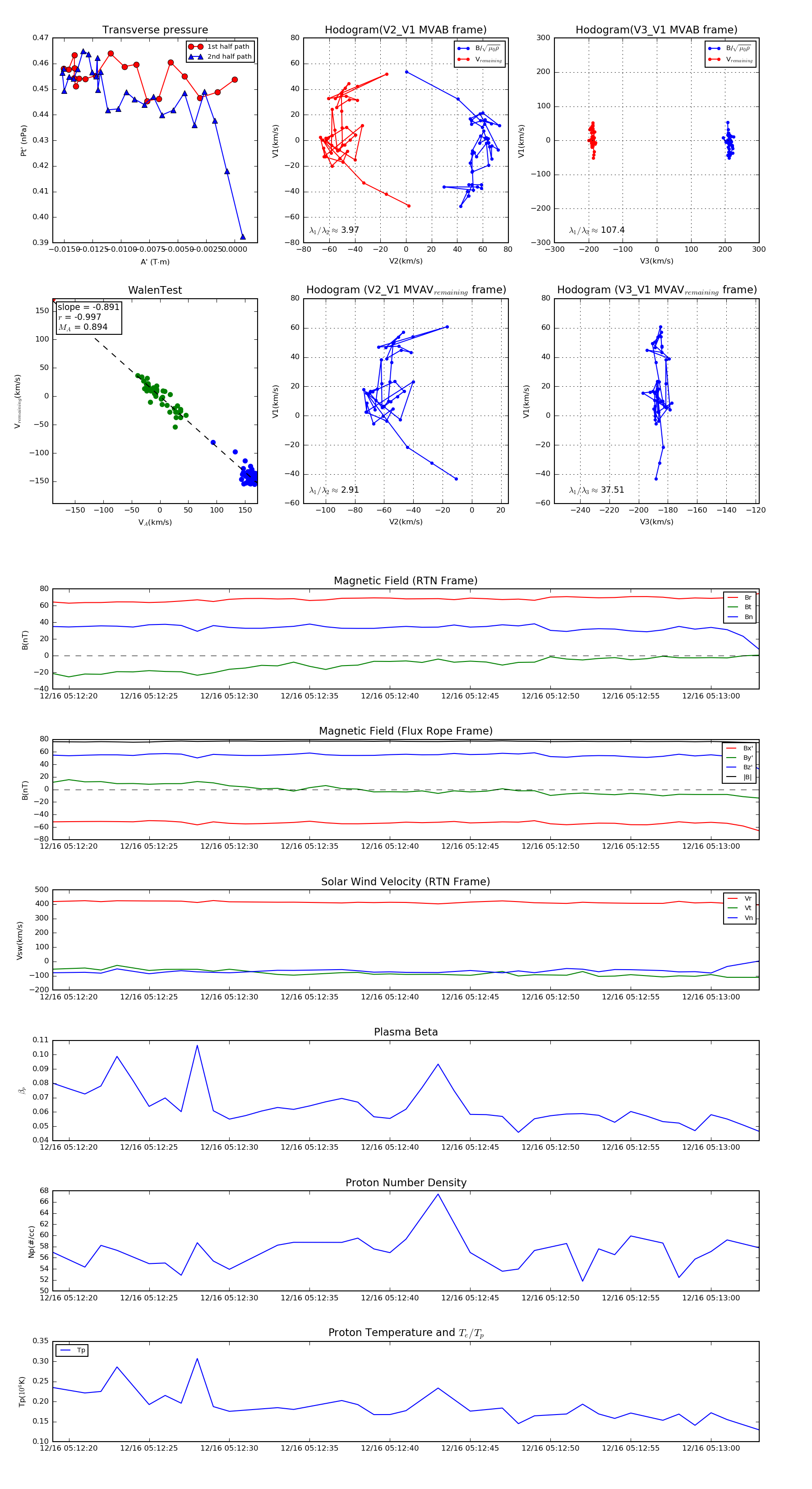Click "V3(km/s)" x-axis label of MVAV remaining hodogram
This screenshot has width=812, height=1489.
tap(656, 522)
